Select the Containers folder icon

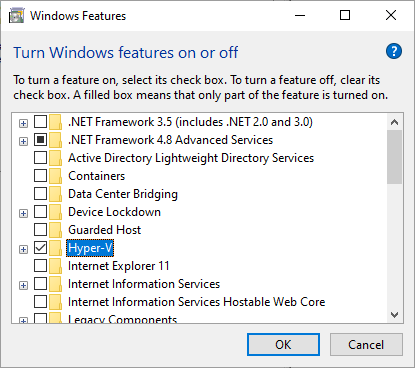55,176
